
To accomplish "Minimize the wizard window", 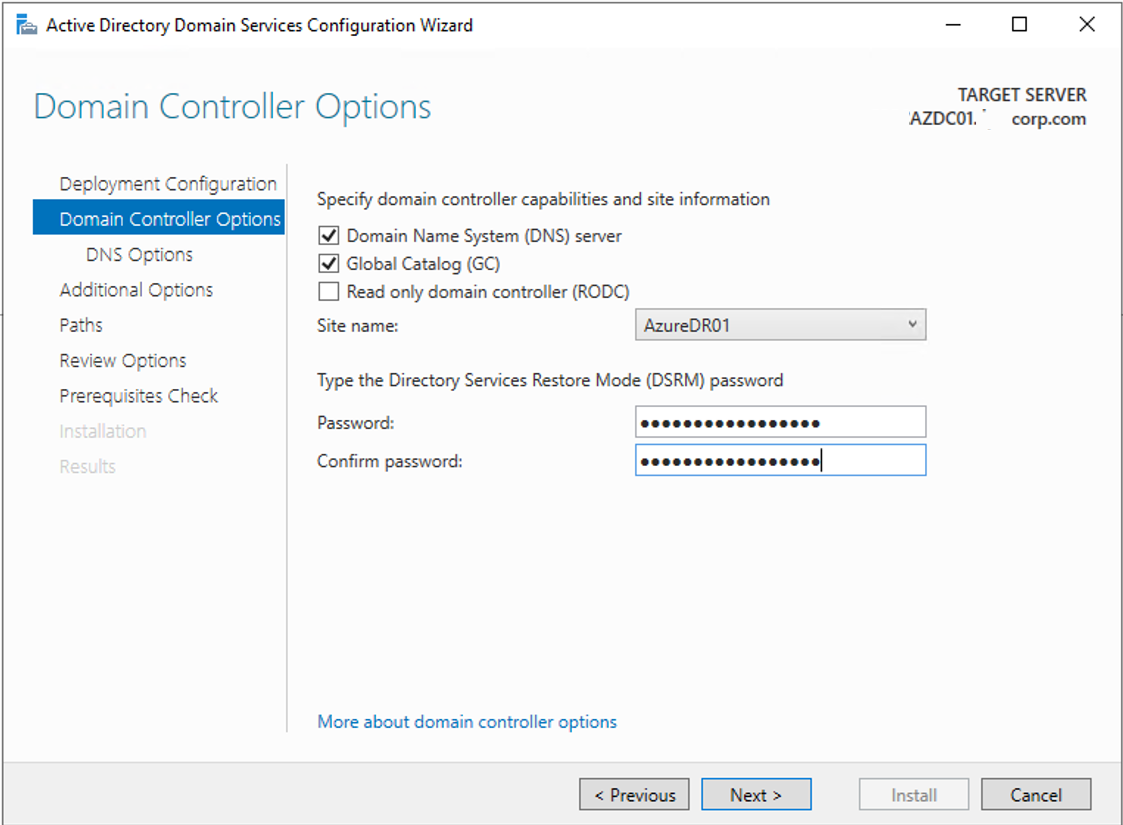I will [x=953, y=25].
